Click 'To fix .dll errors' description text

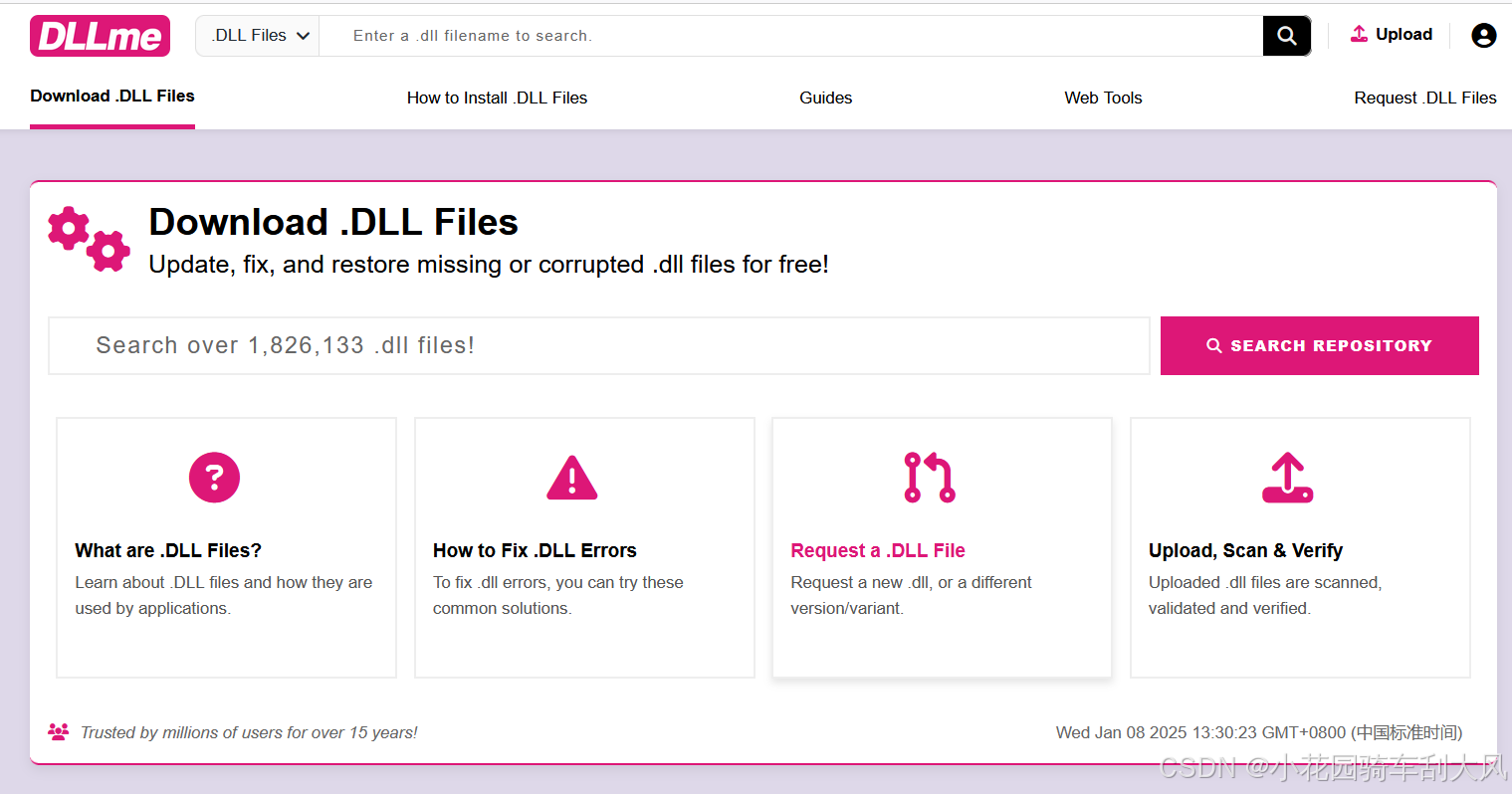click(x=558, y=595)
